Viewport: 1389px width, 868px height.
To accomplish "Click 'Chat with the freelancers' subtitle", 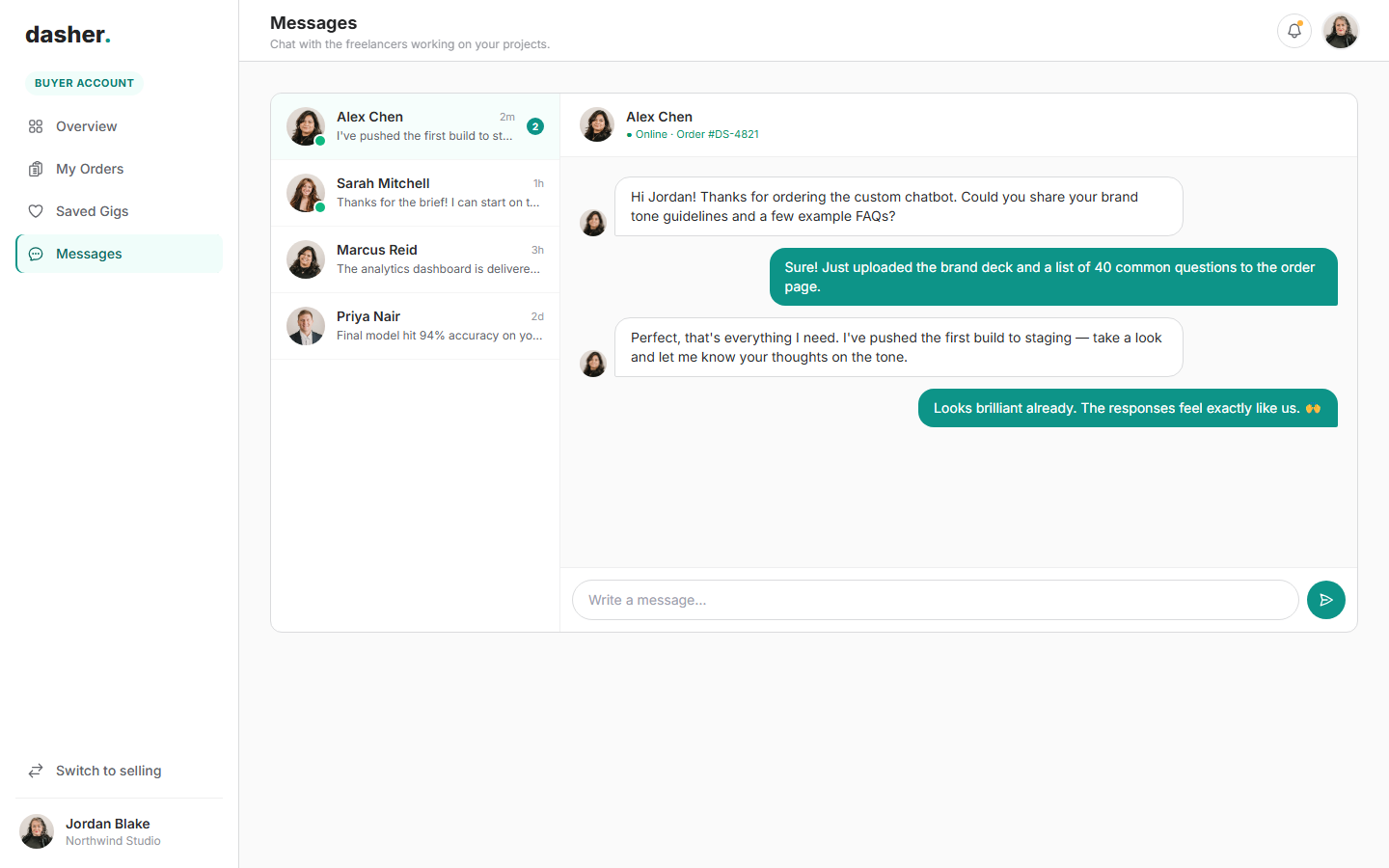I will point(410,44).
